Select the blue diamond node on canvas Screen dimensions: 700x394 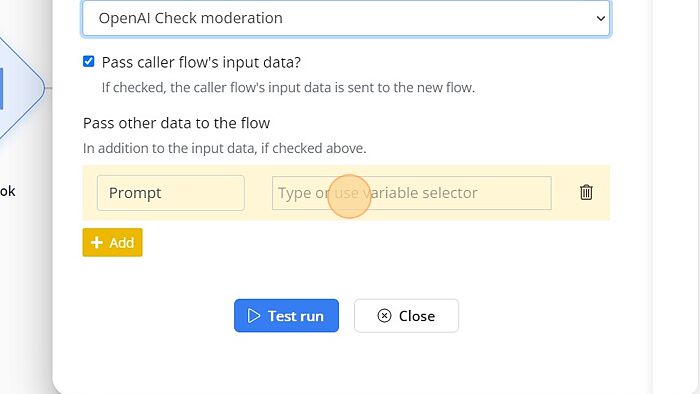(20, 88)
